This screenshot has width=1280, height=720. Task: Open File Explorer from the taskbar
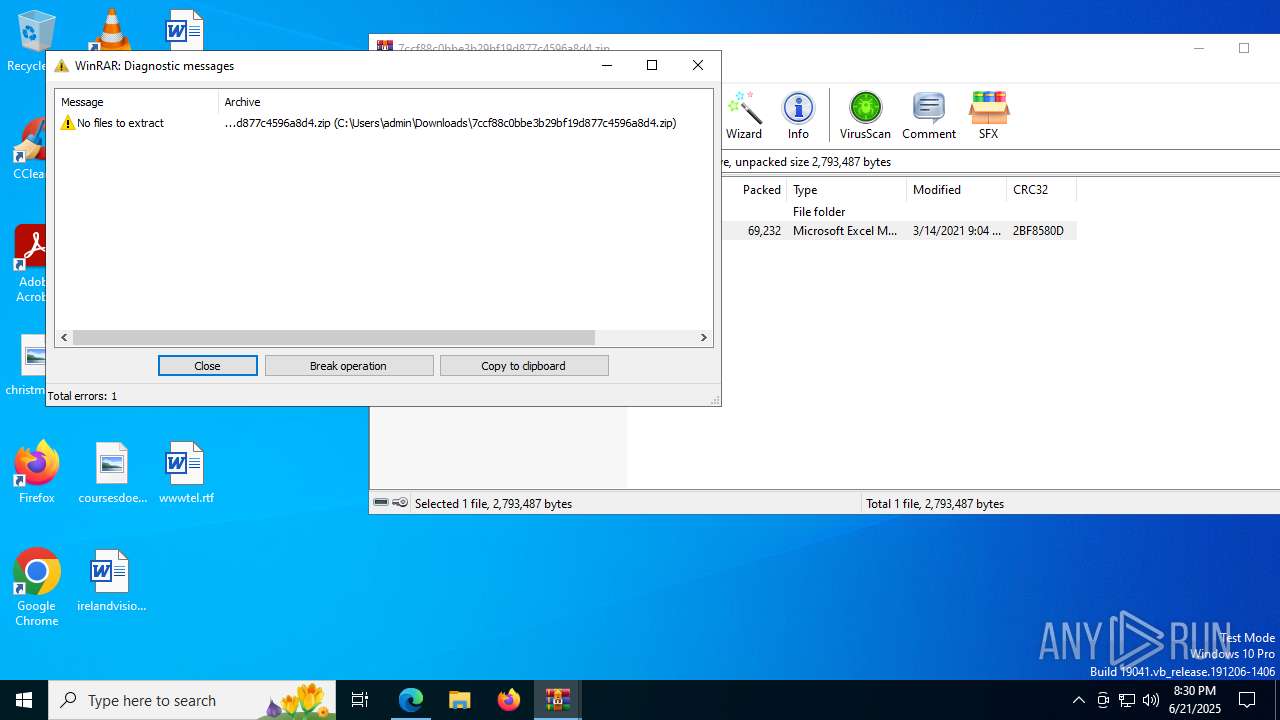click(x=459, y=700)
